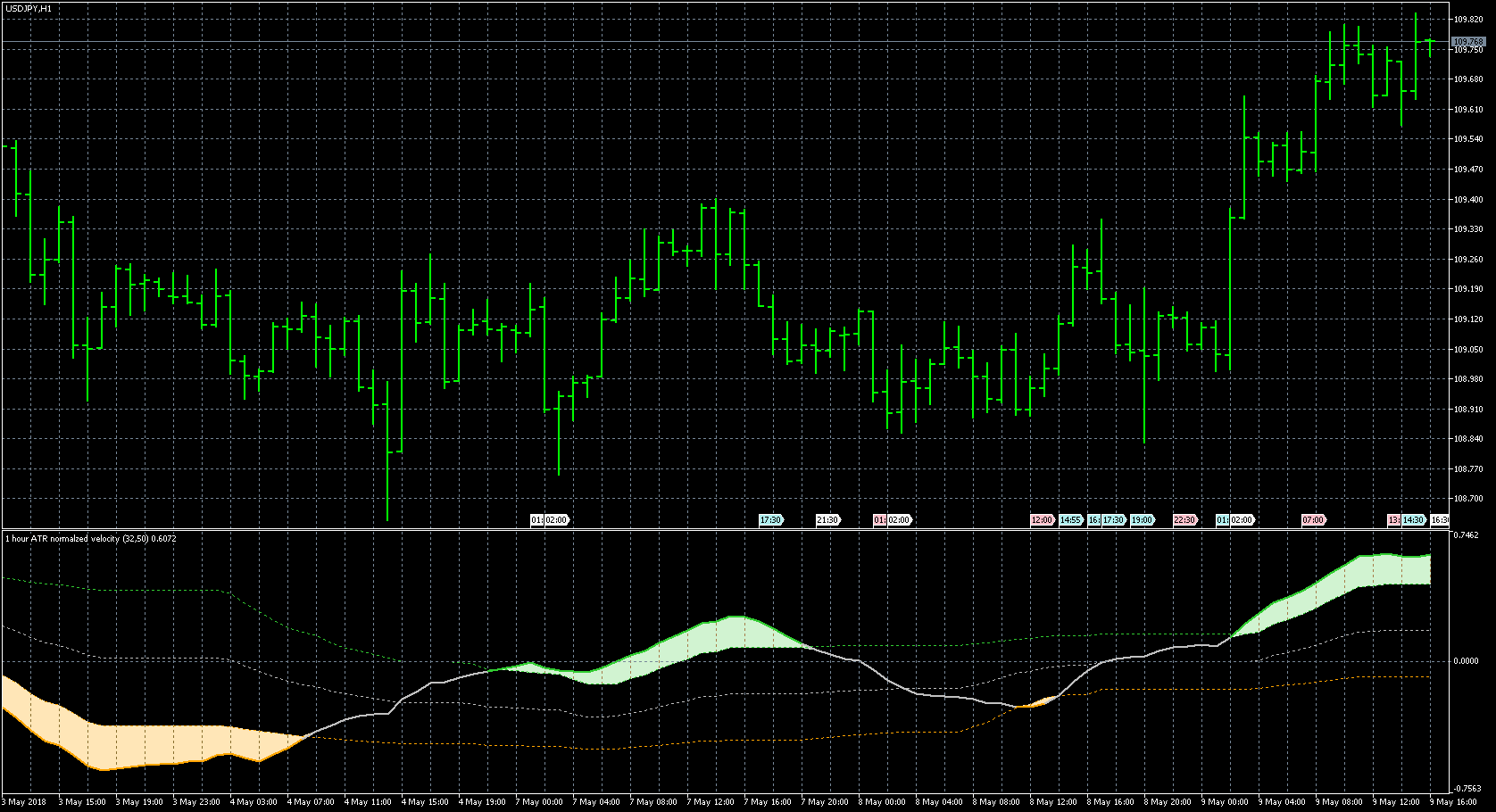Select the 4 May 11:00 time label
This screenshot has width=1496, height=812.
[x=368, y=802]
